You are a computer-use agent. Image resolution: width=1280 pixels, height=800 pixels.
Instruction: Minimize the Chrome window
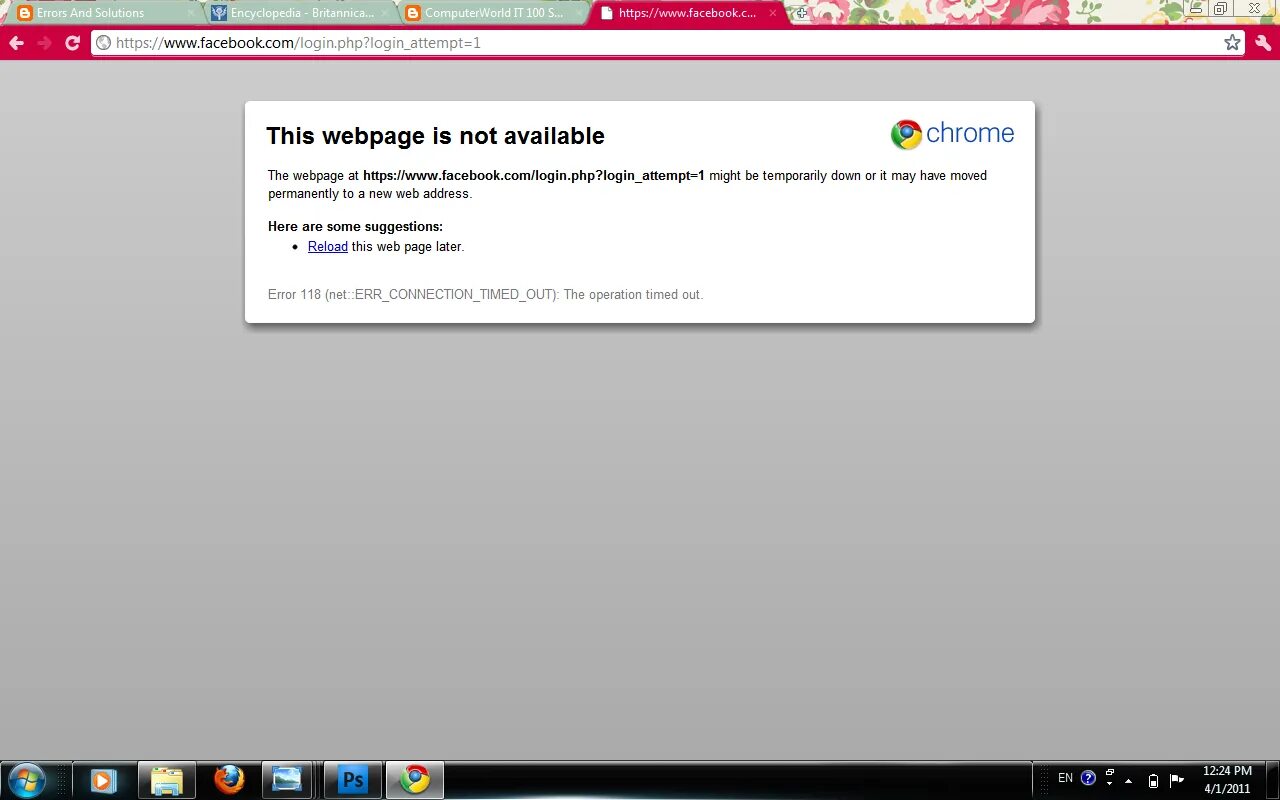[x=1195, y=8]
